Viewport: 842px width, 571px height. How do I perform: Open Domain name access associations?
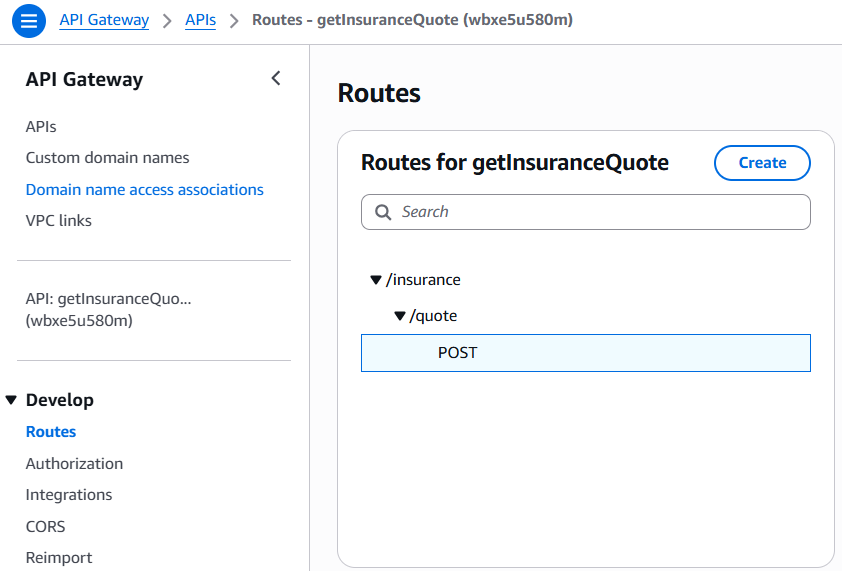(144, 190)
